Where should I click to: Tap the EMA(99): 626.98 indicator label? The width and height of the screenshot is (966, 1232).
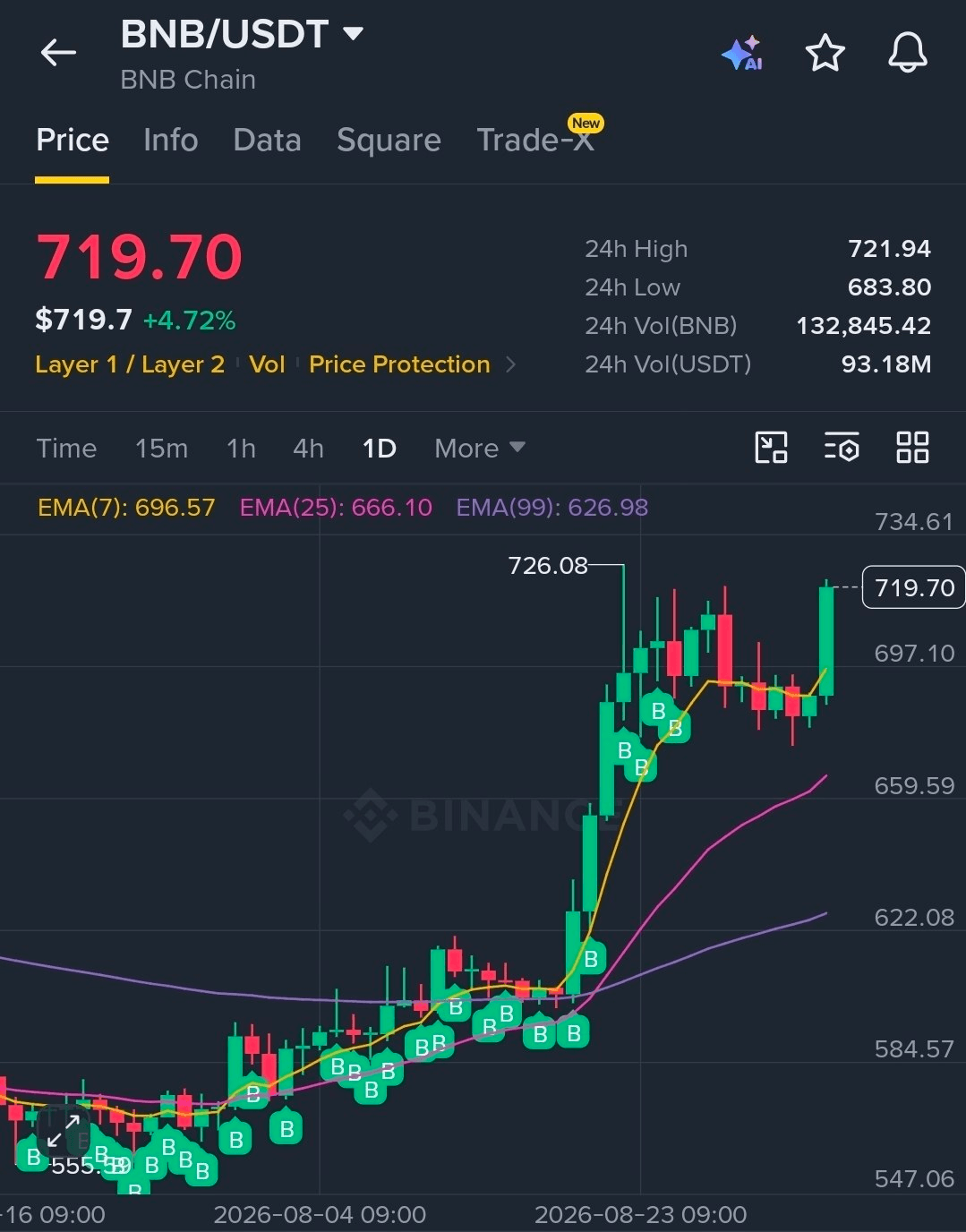pos(551,508)
